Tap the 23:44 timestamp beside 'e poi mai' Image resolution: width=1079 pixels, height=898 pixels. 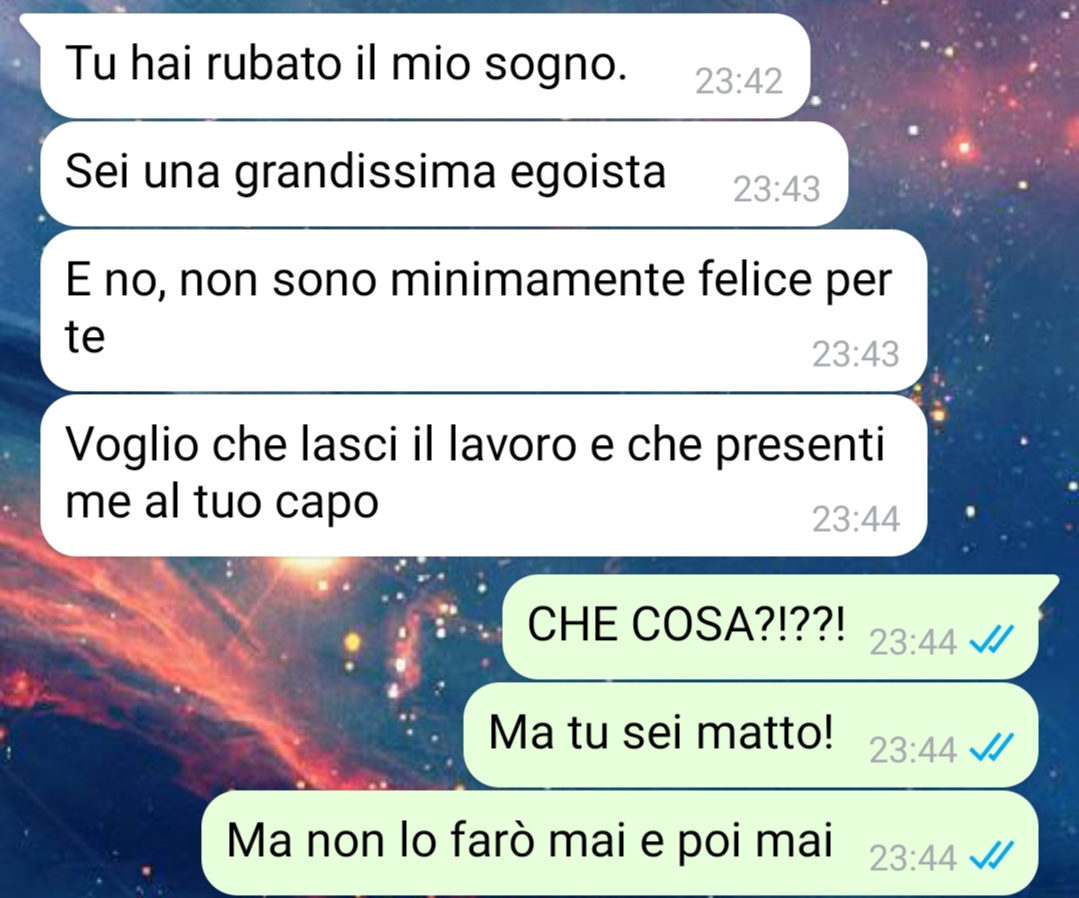[912, 858]
